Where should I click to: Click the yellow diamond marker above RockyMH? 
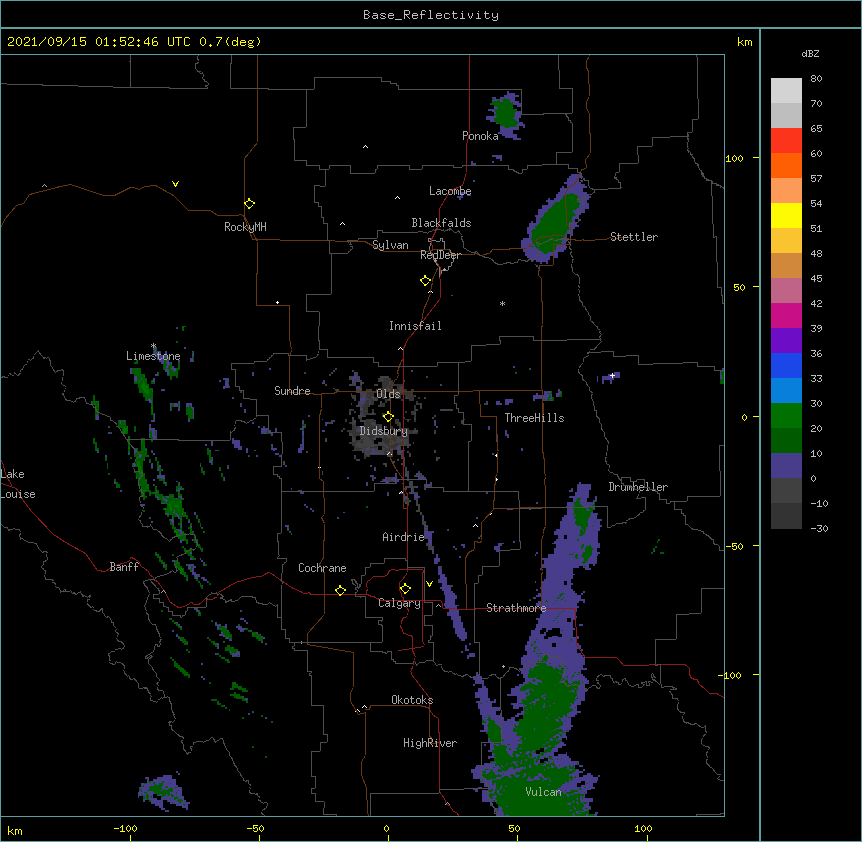coord(249,203)
